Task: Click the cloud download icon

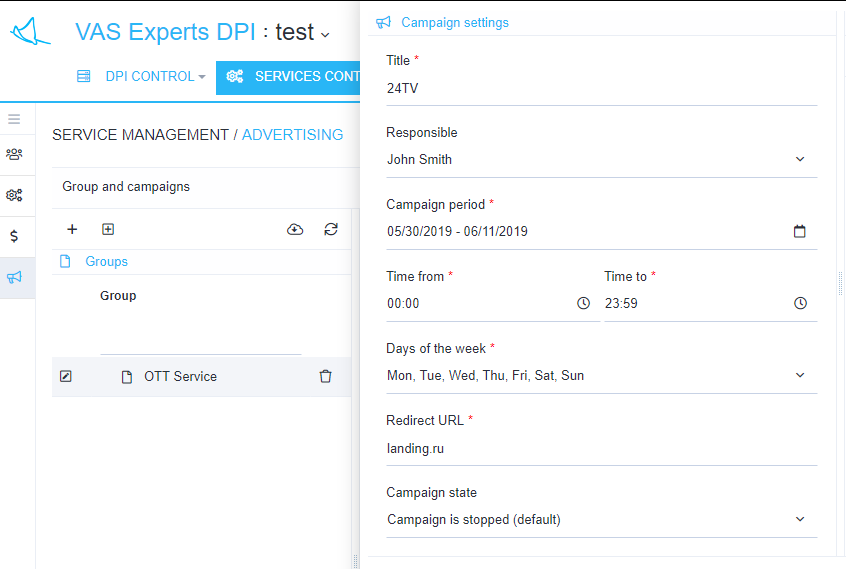Action: click(x=295, y=229)
